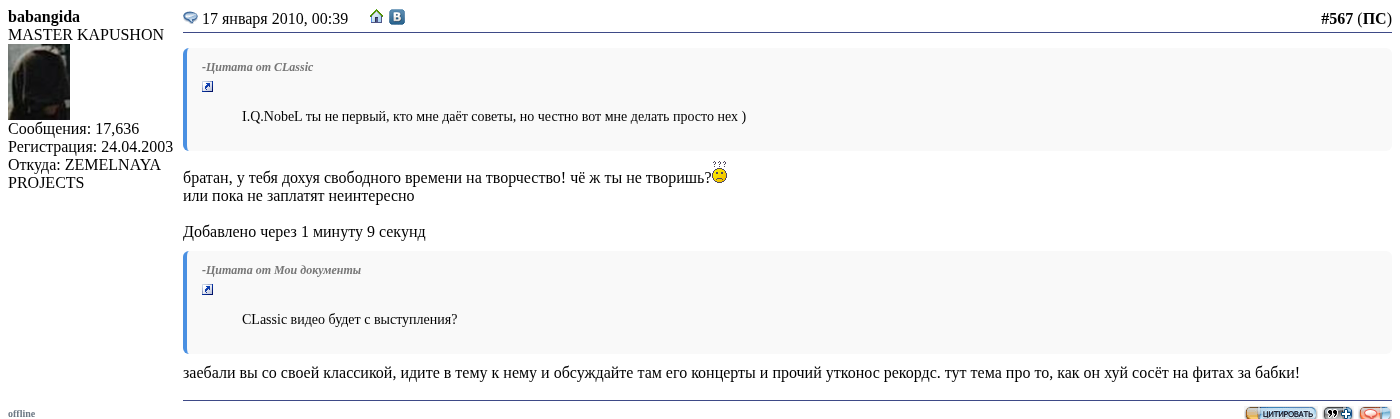
Task: Click the Сообщения: 17,636 post count
Action: tap(74, 129)
